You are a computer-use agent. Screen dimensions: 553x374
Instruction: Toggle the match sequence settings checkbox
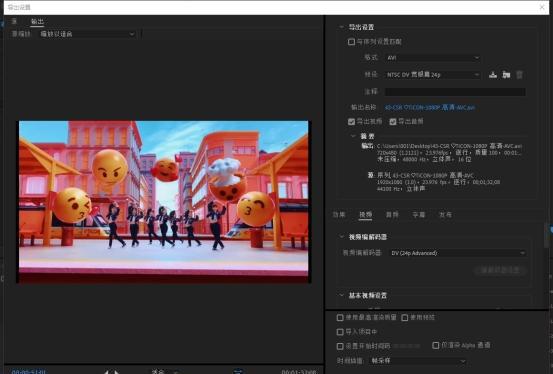(x=351, y=42)
